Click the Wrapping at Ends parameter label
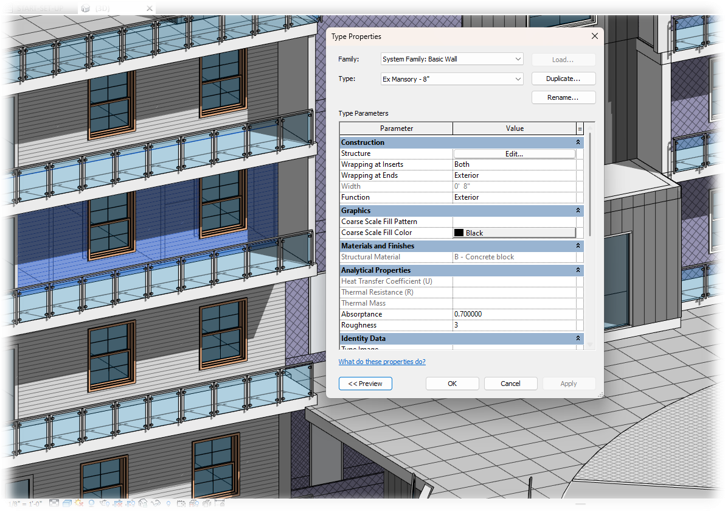The image size is (725, 512). (x=369, y=176)
